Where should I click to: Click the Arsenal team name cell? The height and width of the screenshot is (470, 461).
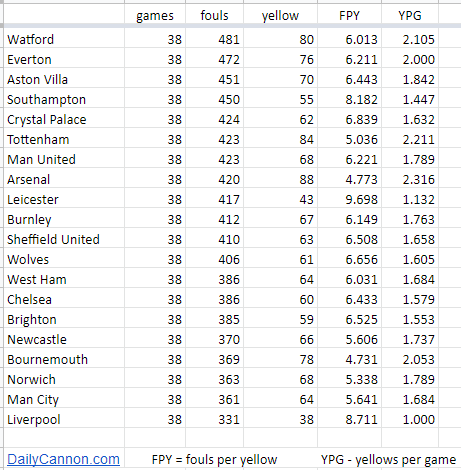click(x=64, y=179)
